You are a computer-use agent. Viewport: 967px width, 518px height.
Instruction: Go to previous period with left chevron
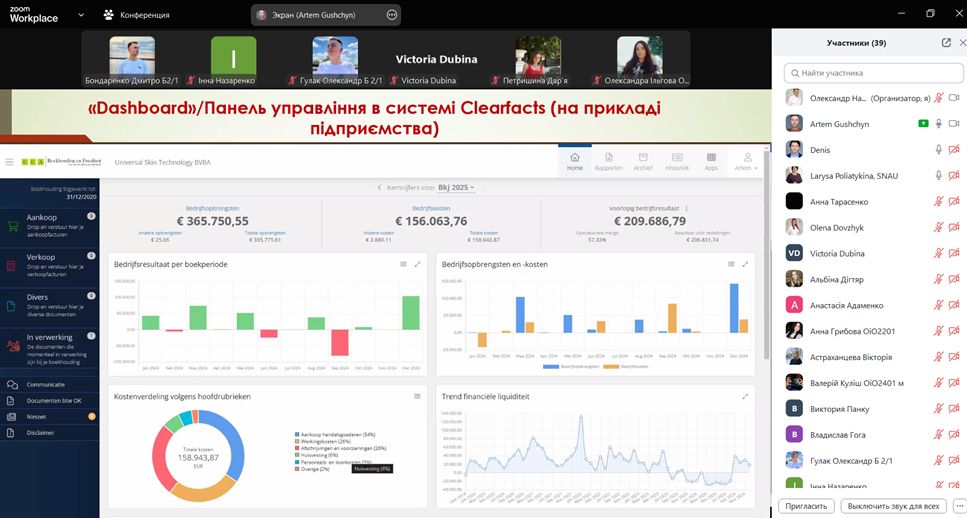[x=379, y=187]
